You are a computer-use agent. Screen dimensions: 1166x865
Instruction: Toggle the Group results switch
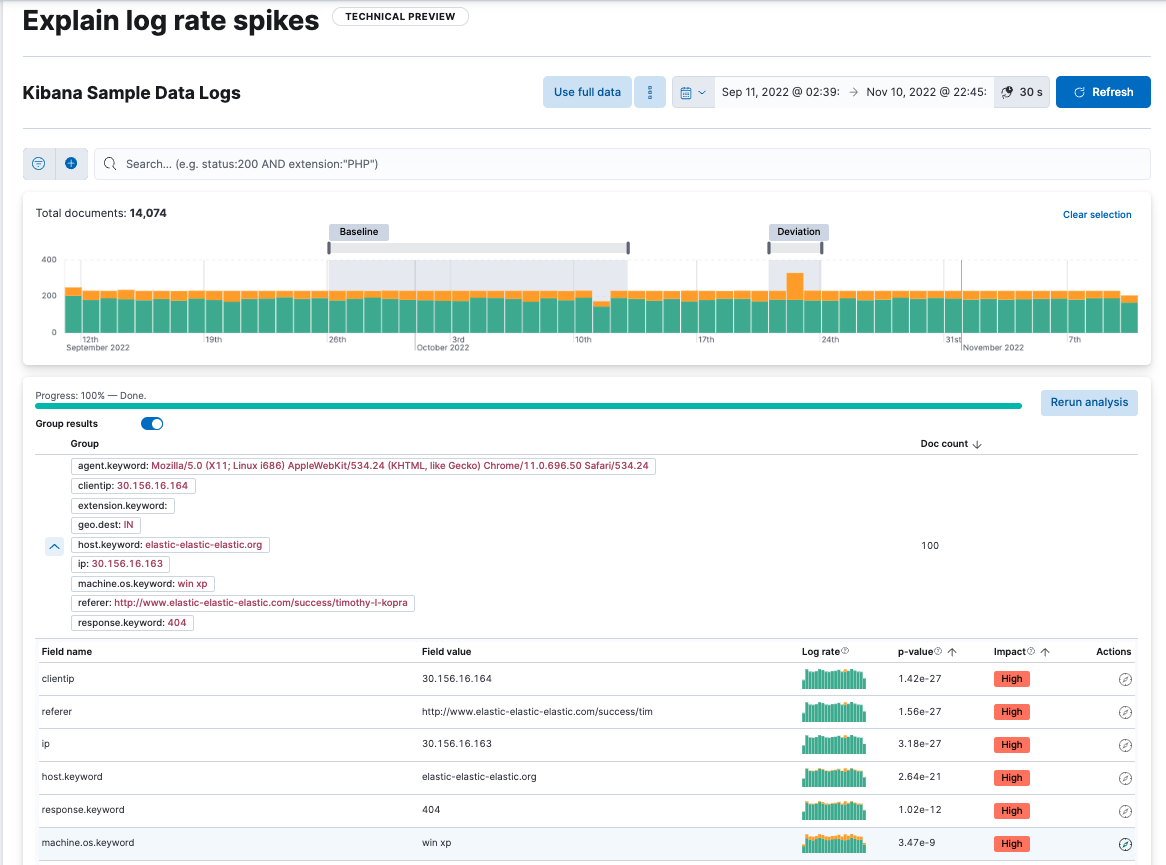[151, 423]
